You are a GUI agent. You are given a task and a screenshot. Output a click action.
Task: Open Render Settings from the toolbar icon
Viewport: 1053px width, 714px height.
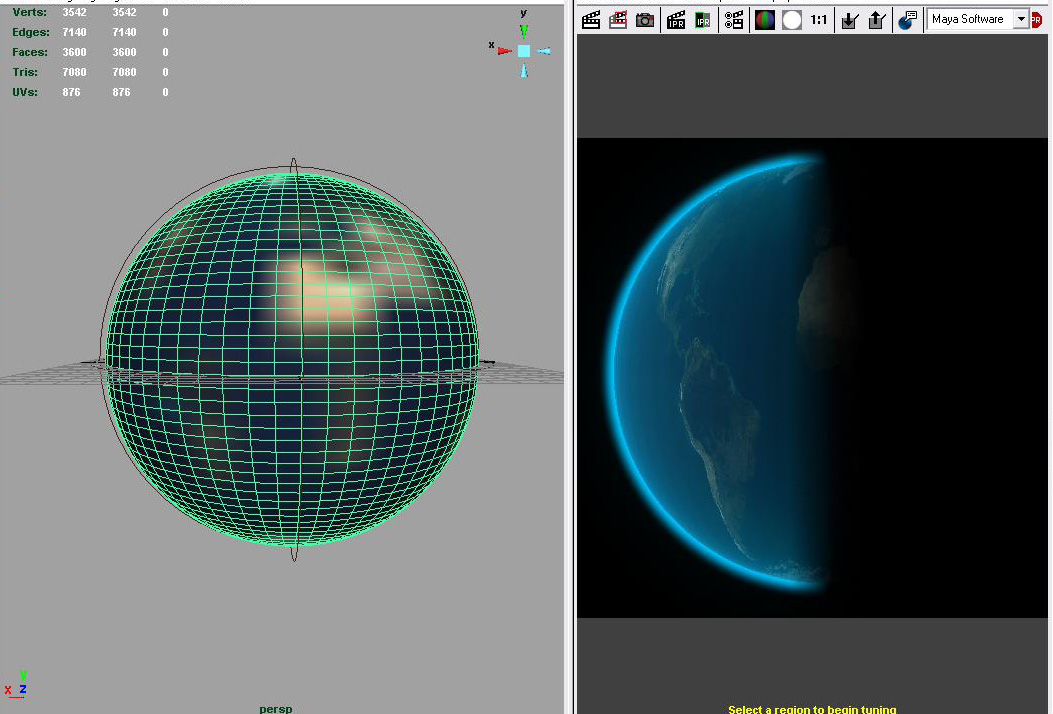[735, 20]
